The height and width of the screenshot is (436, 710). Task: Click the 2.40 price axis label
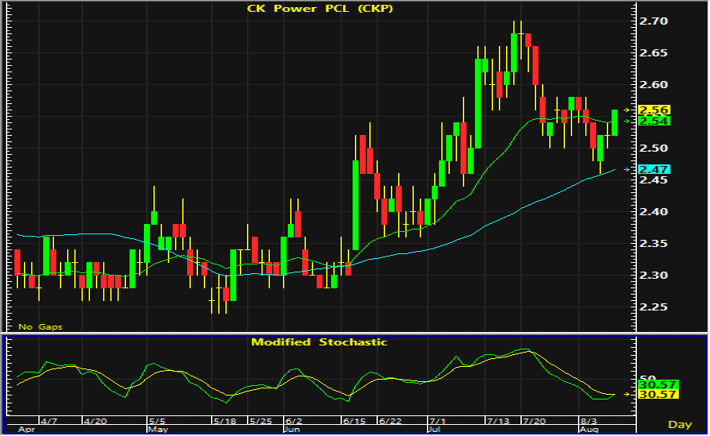(x=653, y=211)
